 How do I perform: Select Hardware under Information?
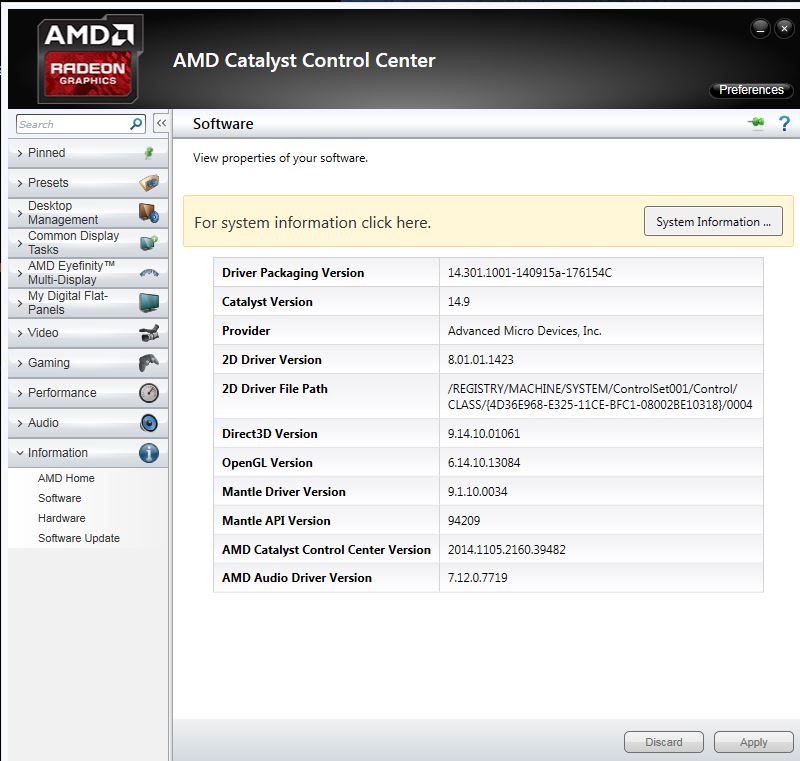click(62, 518)
